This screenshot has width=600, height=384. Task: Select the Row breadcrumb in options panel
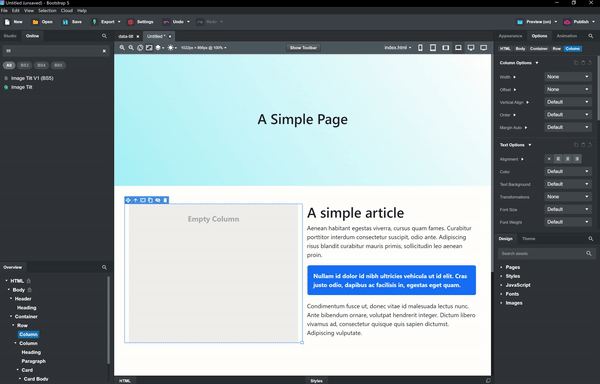[x=557, y=49]
